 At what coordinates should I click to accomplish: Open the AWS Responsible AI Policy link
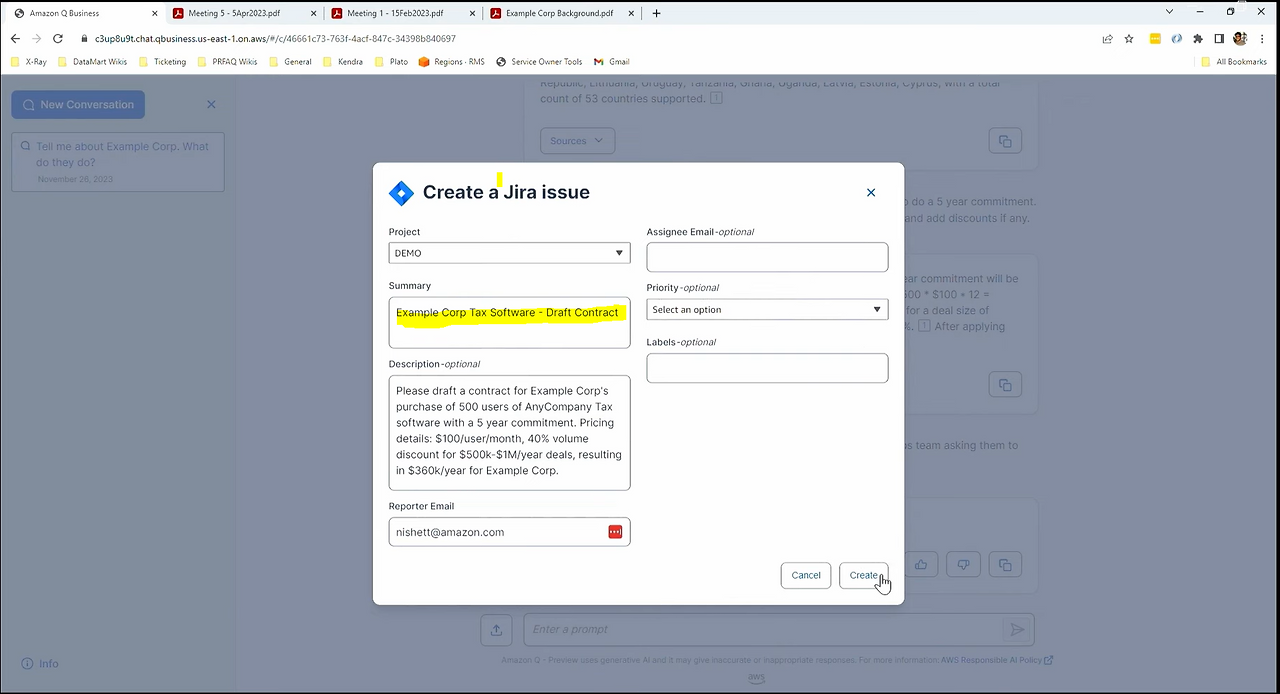click(997, 660)
